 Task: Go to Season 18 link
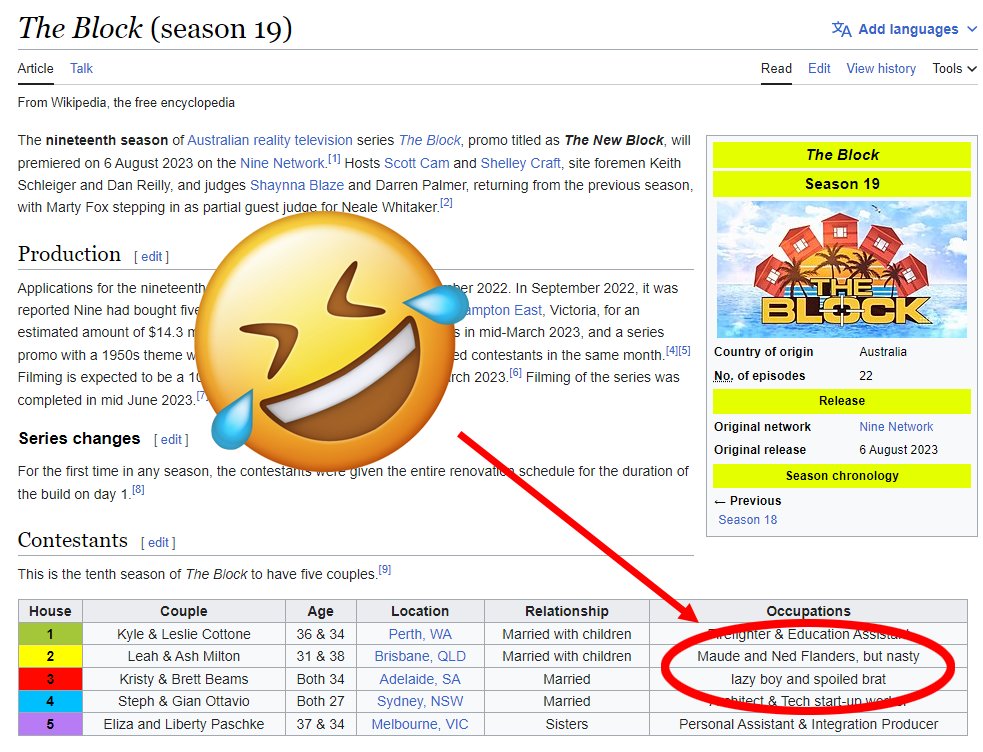pos(747,520)
